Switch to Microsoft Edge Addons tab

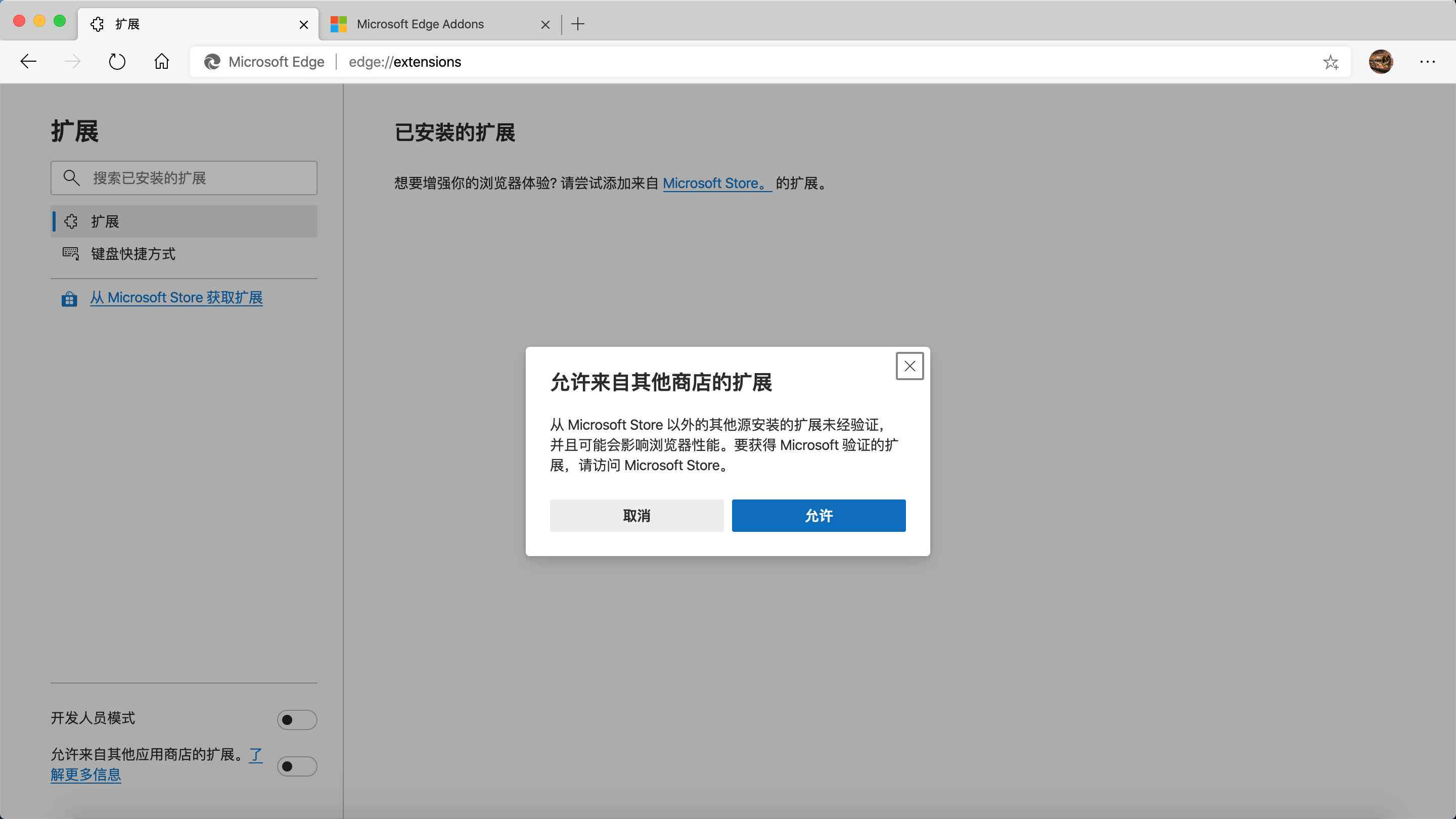440,24
